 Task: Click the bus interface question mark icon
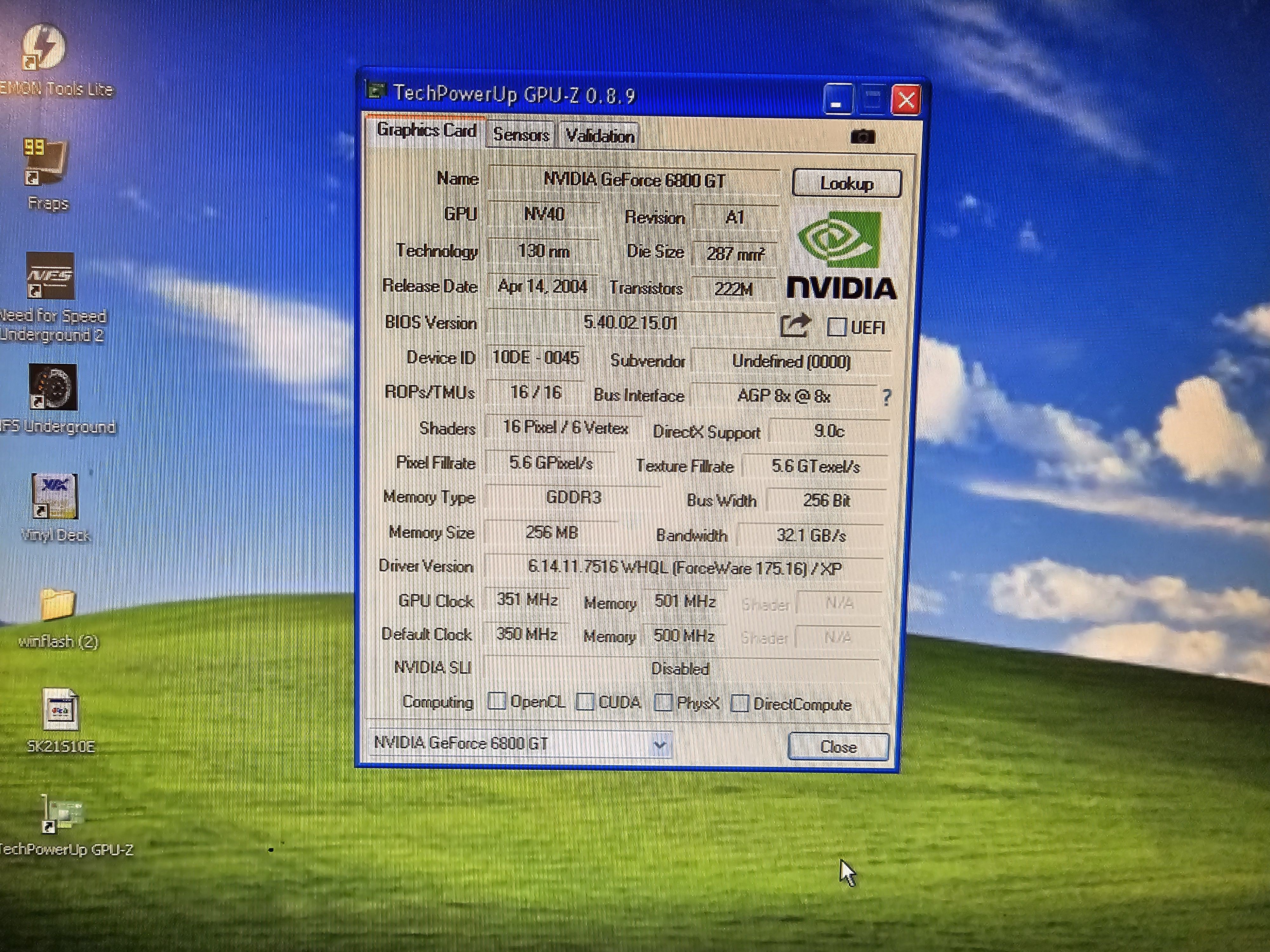pos(886,397)
